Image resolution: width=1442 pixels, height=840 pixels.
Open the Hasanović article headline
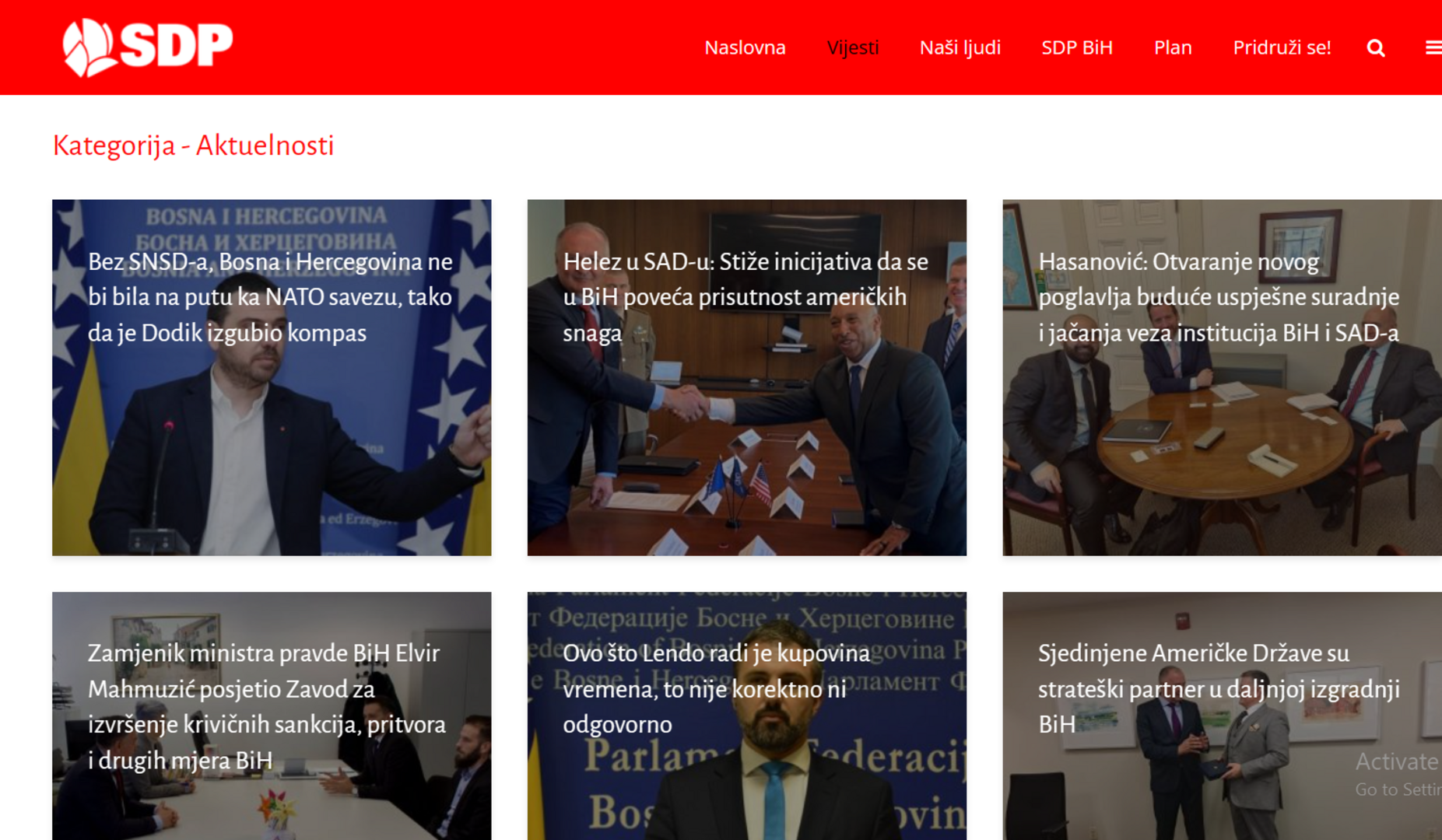[1219, 297]
